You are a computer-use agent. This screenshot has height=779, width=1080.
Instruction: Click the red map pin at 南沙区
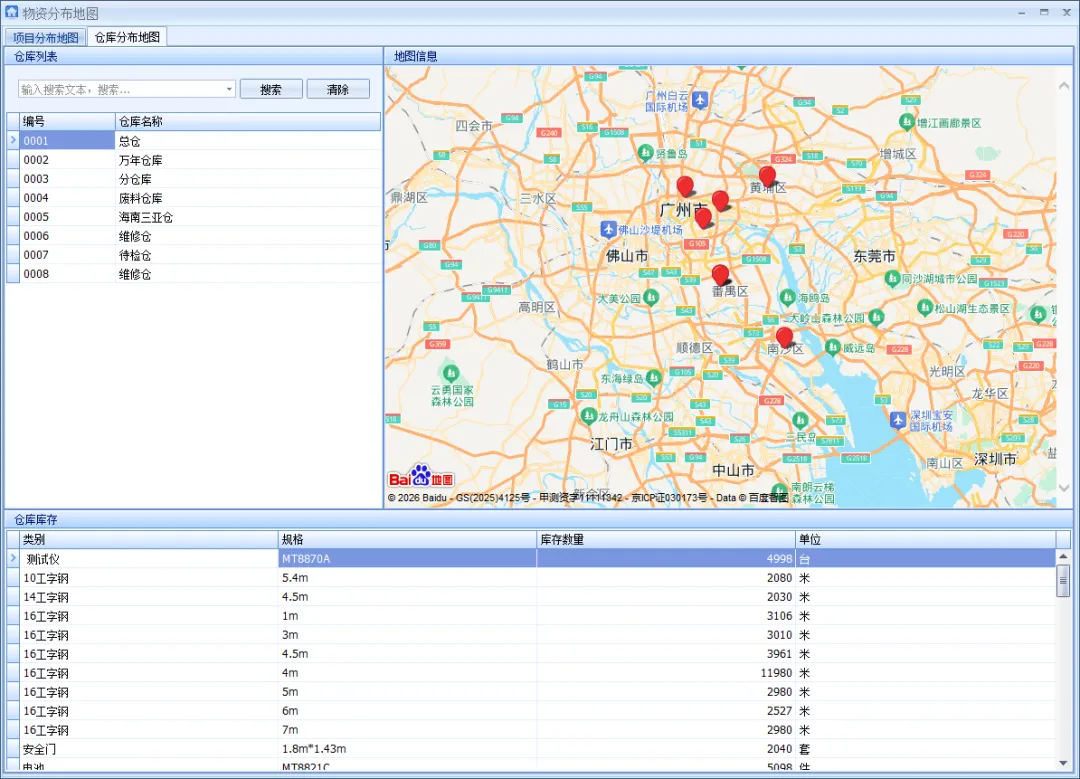[x=784, y=337]
